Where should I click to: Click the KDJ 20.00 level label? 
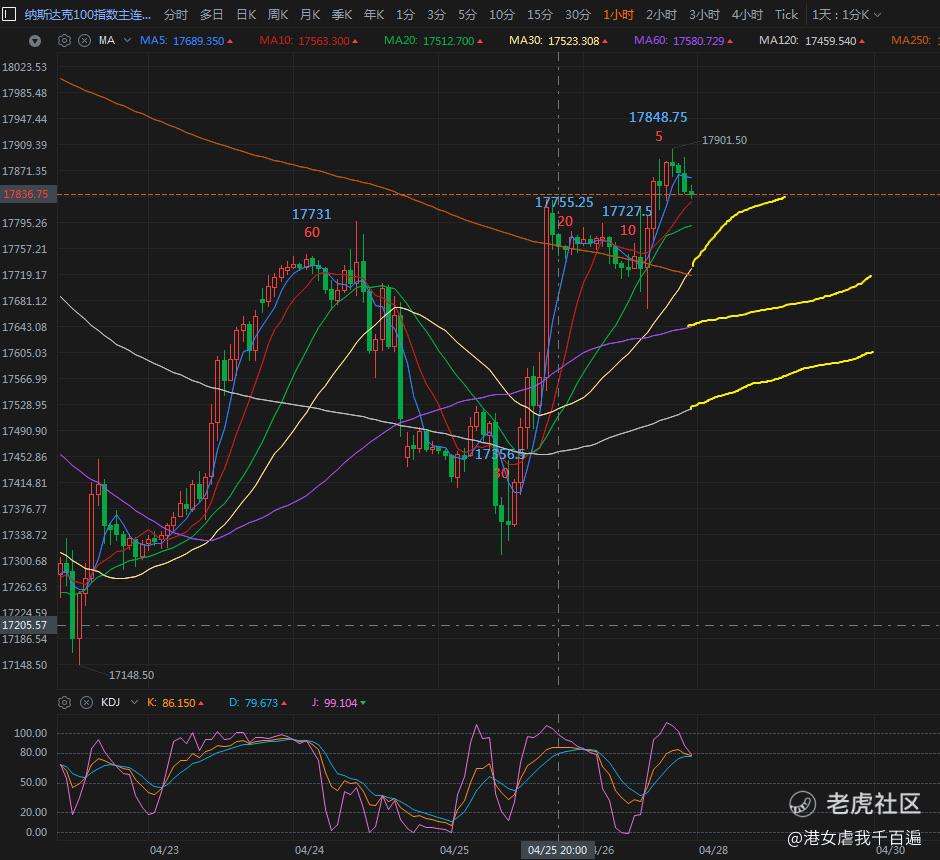pyautogui.click(x=34, y=812)
